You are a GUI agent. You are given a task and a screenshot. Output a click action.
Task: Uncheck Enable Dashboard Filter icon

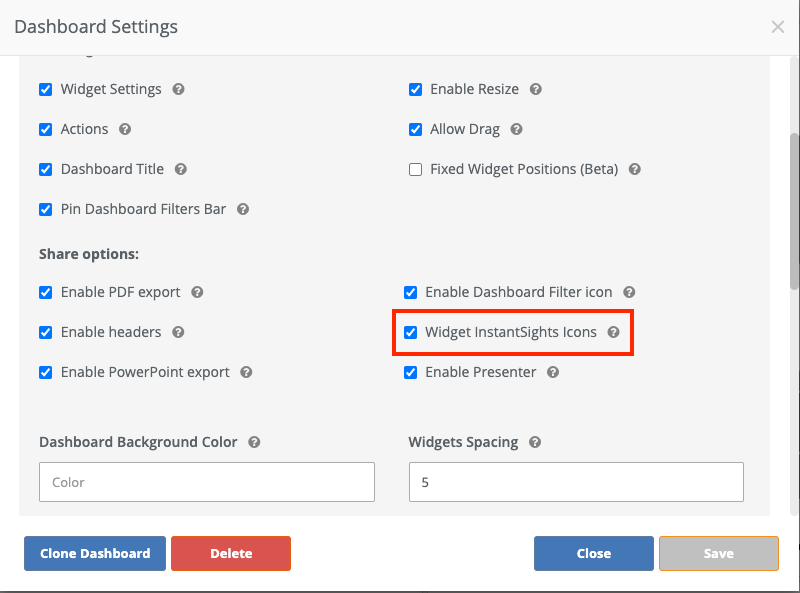pyautogui.click(x=411, y=293)
